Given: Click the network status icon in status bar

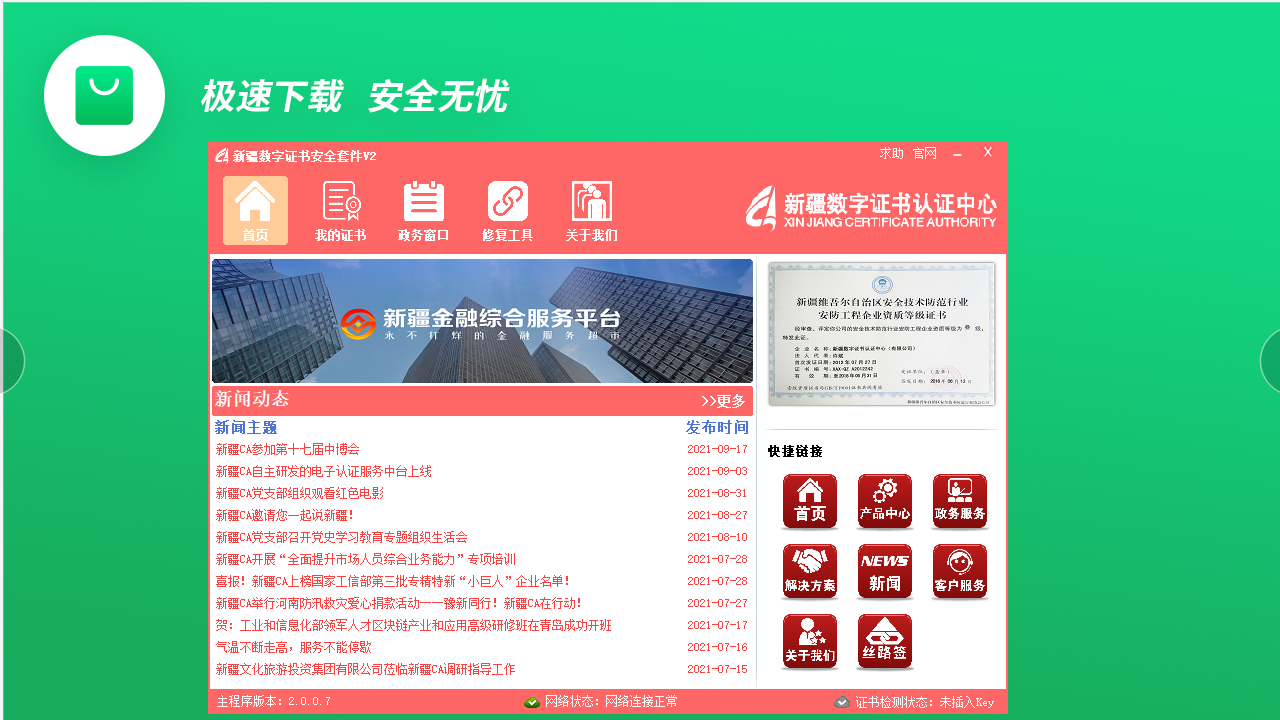Looking at the screenshot, I should coord(533,701).
